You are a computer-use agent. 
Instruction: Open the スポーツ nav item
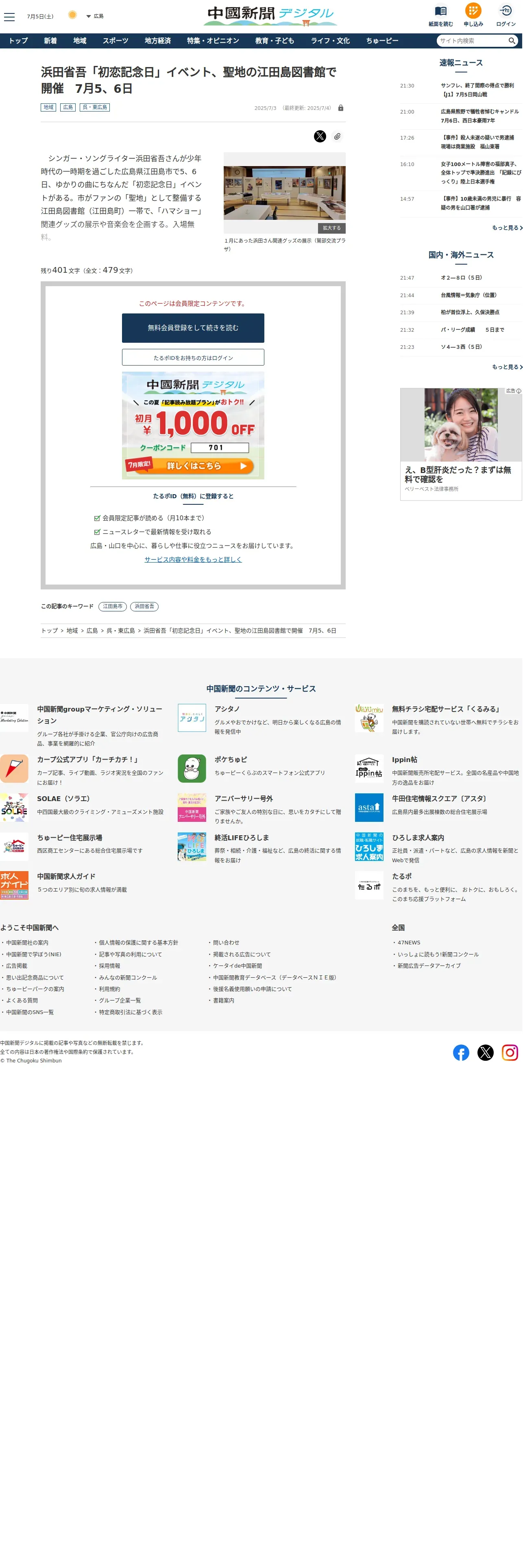tap(115, 41)
